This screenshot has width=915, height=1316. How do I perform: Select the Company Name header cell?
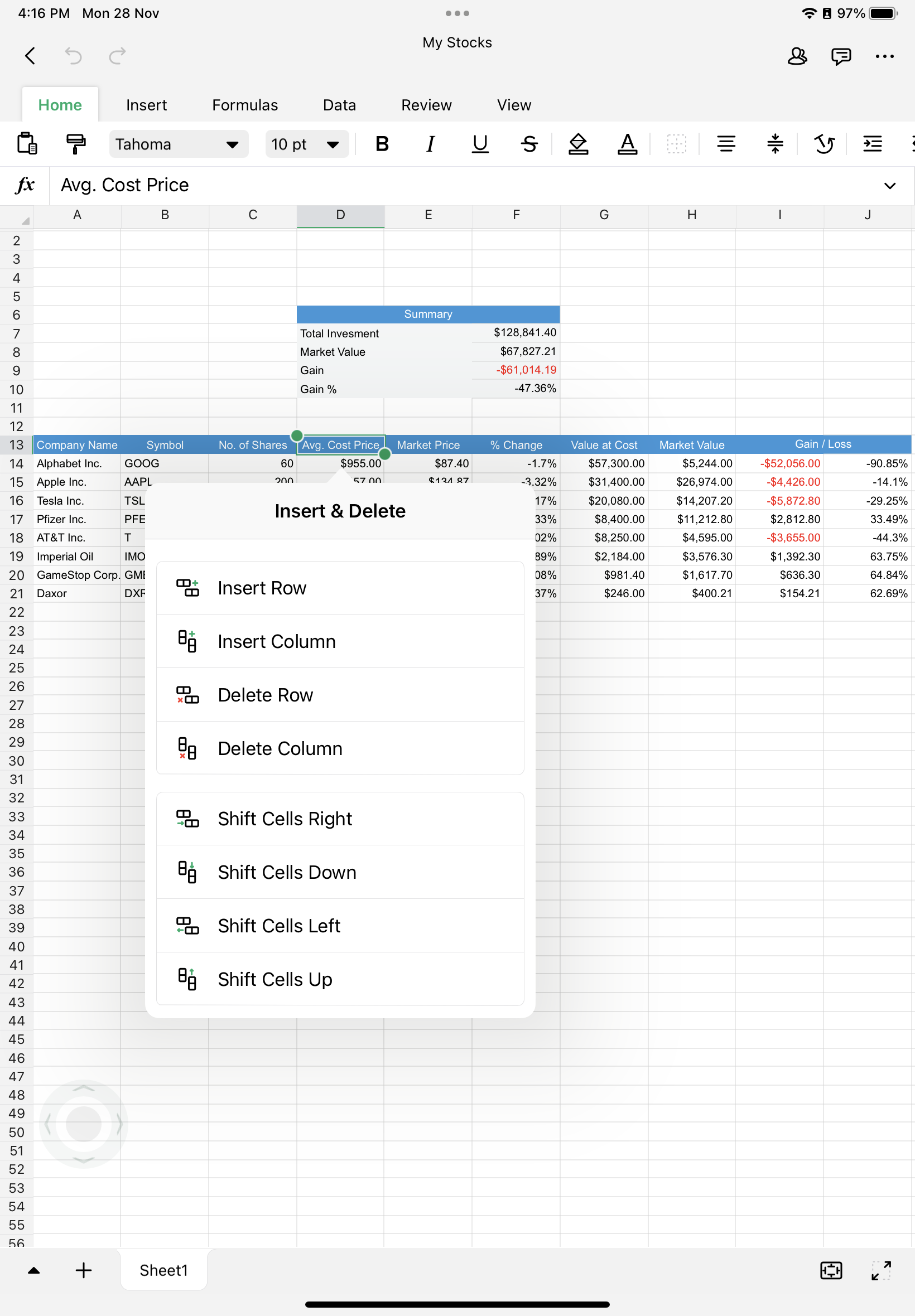[77, 444]
